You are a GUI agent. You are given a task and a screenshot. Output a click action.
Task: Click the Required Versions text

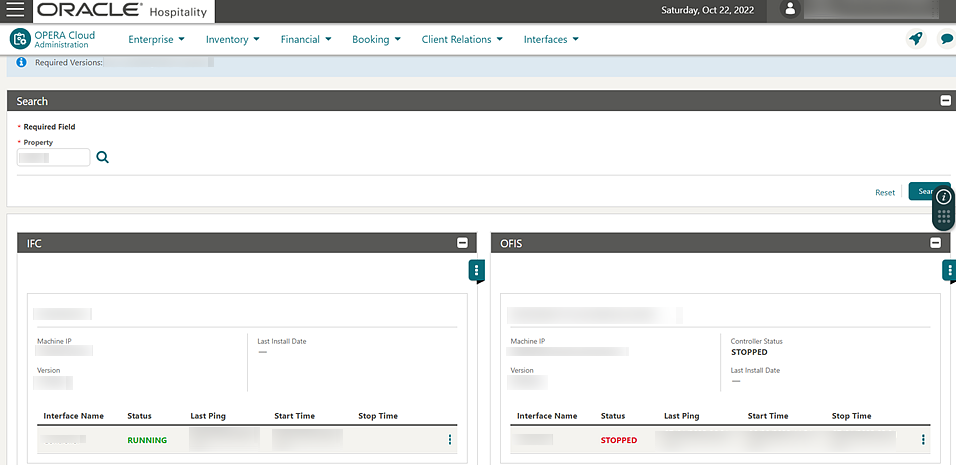[x=68, y=62]
